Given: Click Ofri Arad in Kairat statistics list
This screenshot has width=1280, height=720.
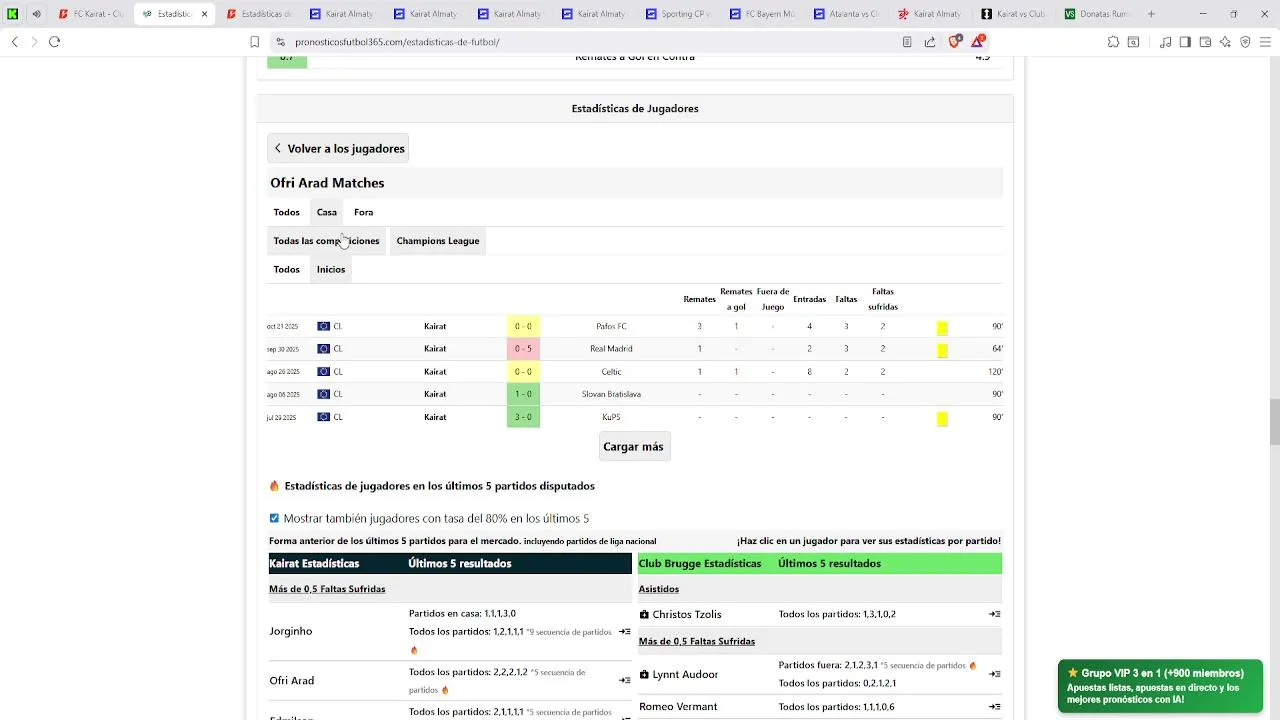Looking at the screenshot, I should coord(292,681).
